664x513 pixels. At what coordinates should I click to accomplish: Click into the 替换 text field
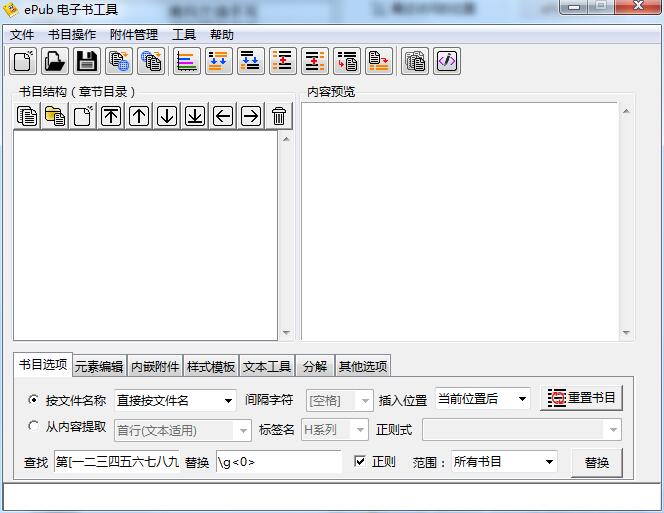pyautogui.click(x=279, y=462)
